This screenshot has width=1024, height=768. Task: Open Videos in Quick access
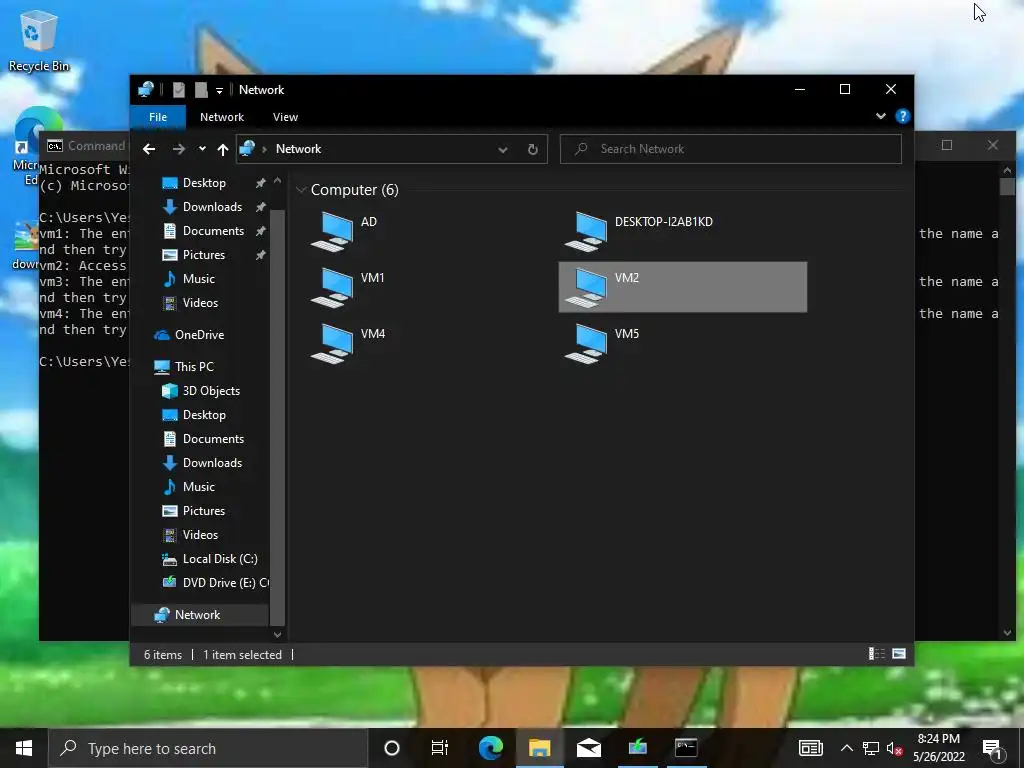tap(200, 303)
